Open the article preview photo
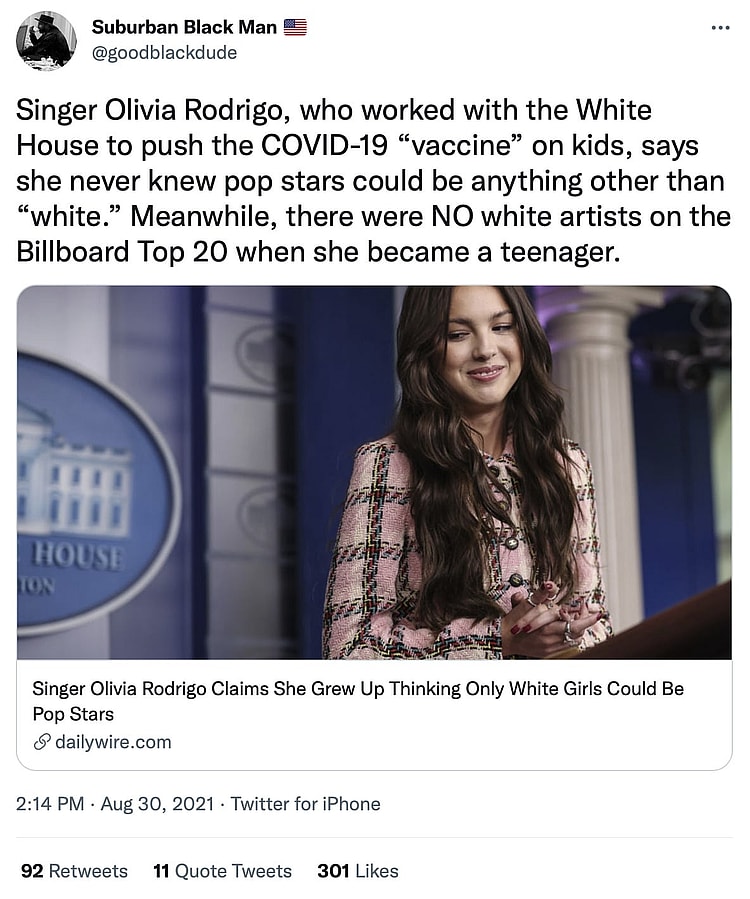This screenshot has height=899, width=750. pos(374,472)
